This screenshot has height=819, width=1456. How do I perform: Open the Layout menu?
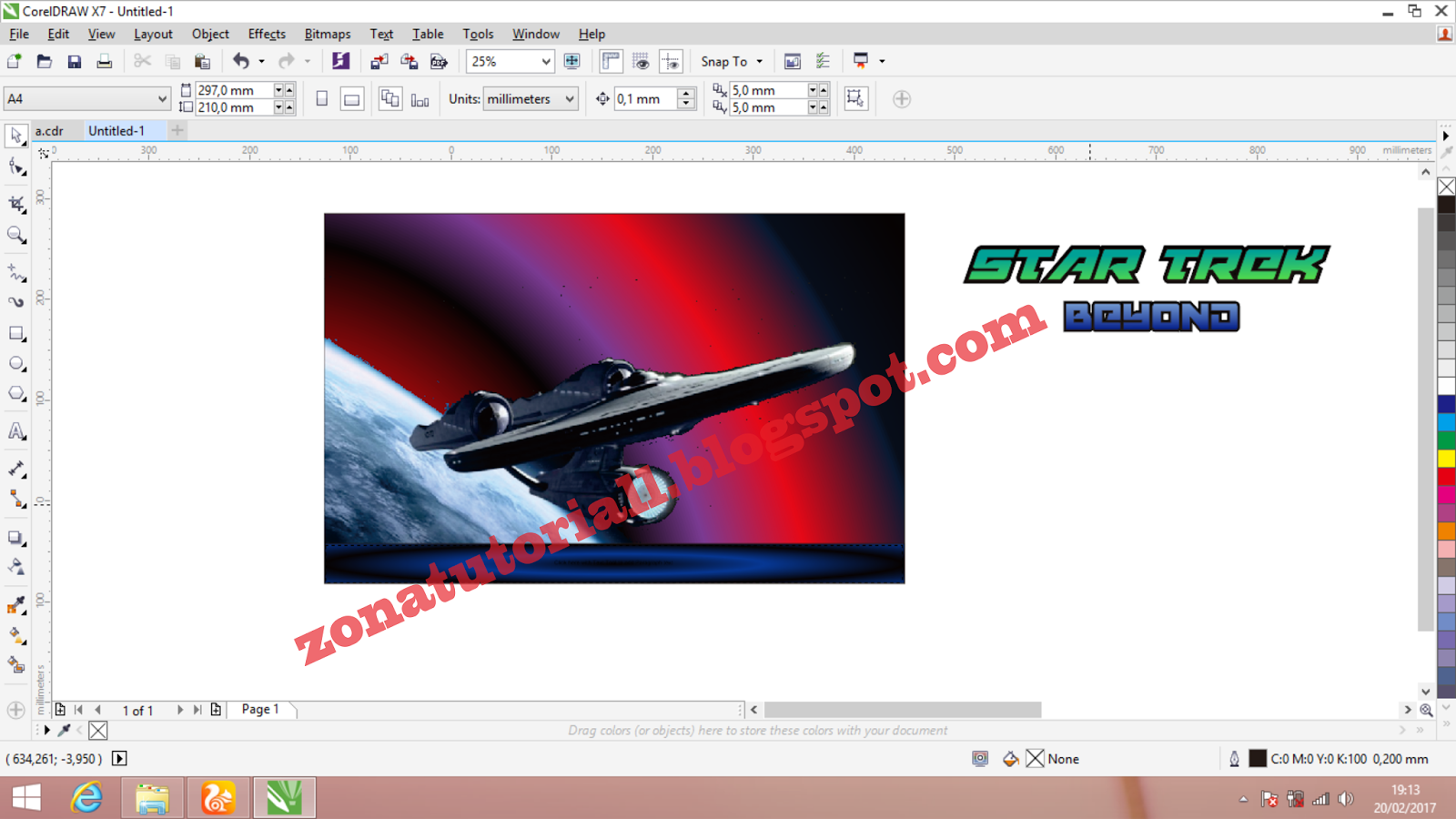point(153,34)
